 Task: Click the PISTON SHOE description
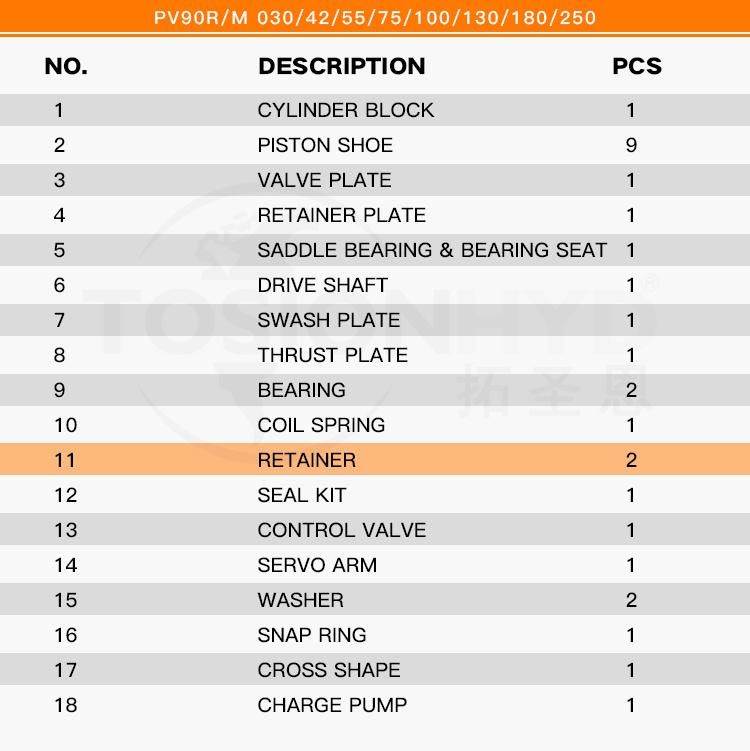click(325, 145)
